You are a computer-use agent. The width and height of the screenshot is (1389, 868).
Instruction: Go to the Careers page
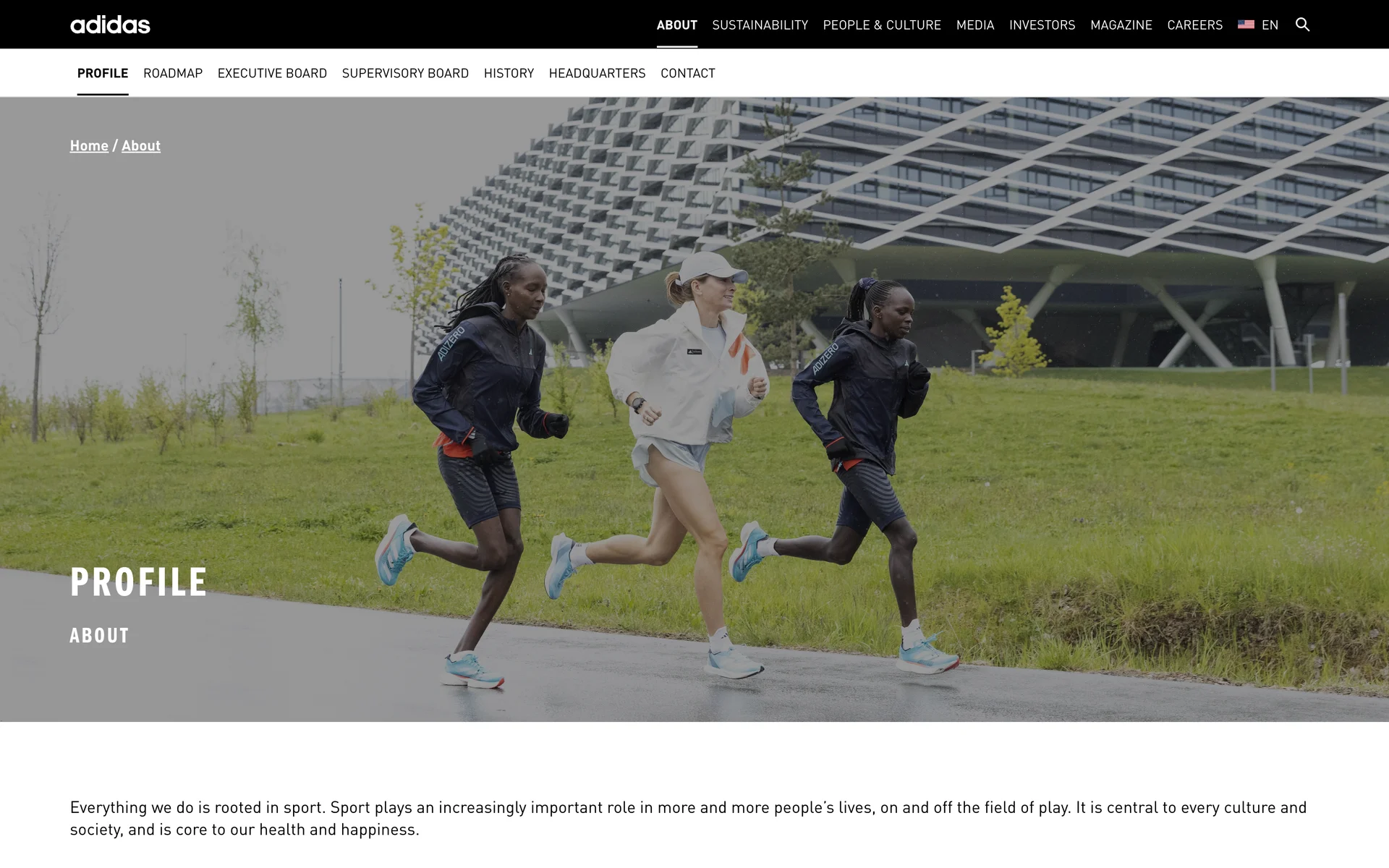click(1194, 25)
